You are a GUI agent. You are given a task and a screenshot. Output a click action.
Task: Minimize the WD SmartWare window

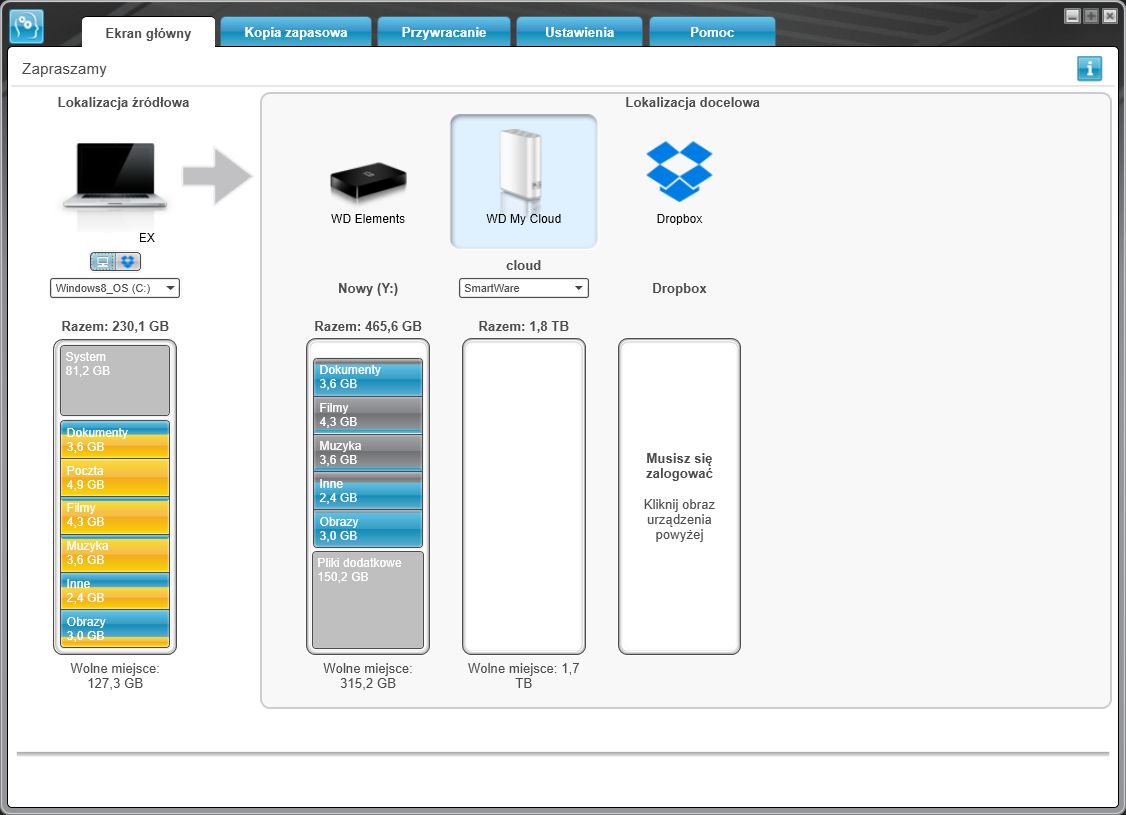tap(1072, 16)
